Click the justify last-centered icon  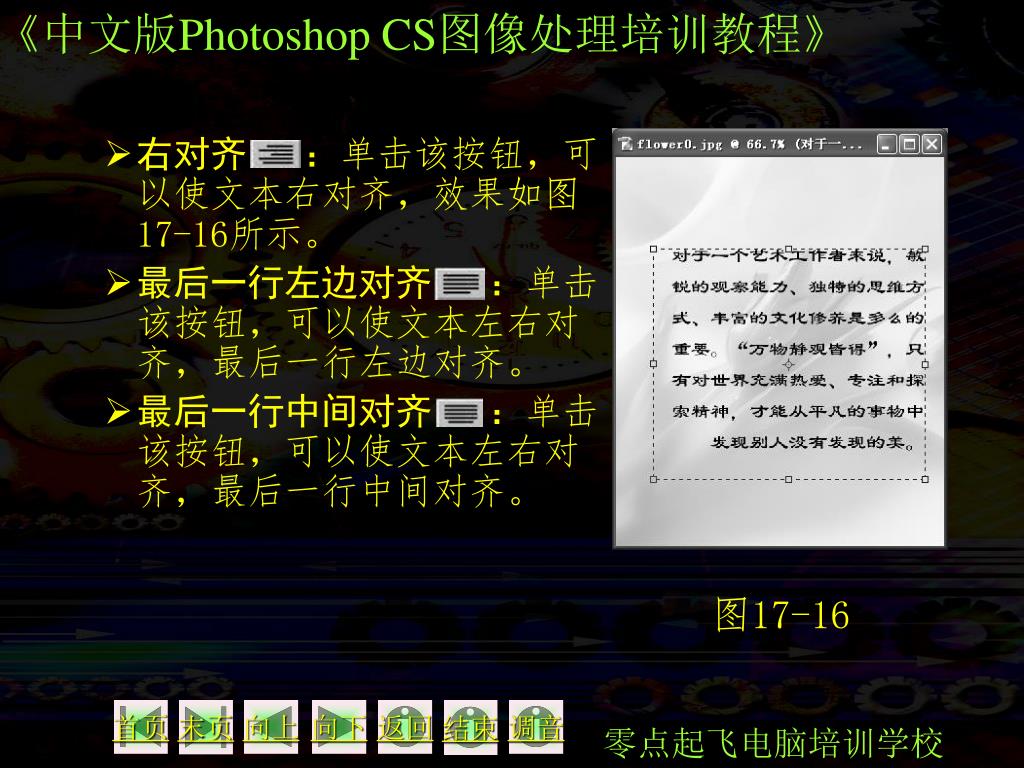click(460, 413)
